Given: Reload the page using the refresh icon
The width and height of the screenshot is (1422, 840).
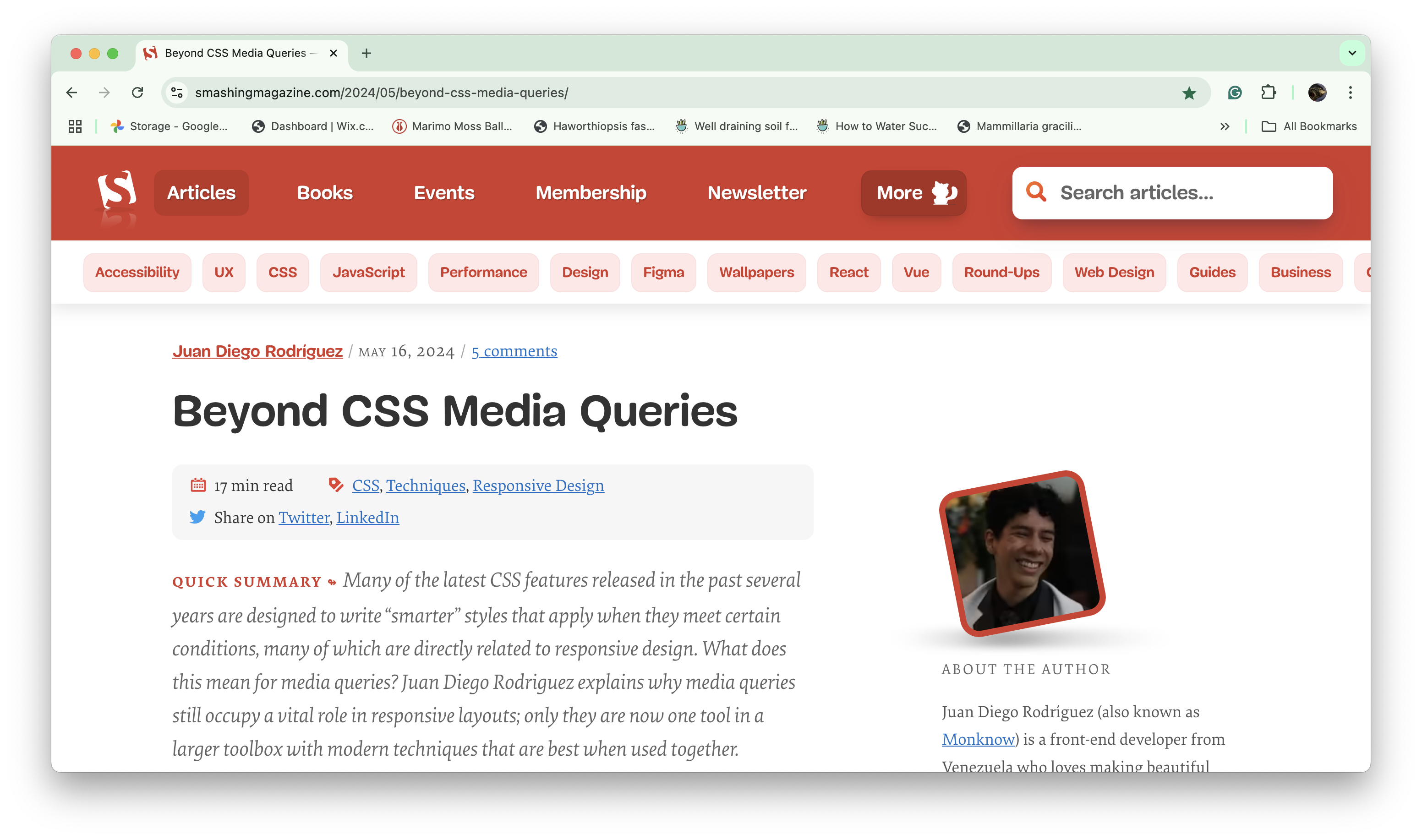Looking at the screenshot, I should pyautogui.click(x=138, y=92).
